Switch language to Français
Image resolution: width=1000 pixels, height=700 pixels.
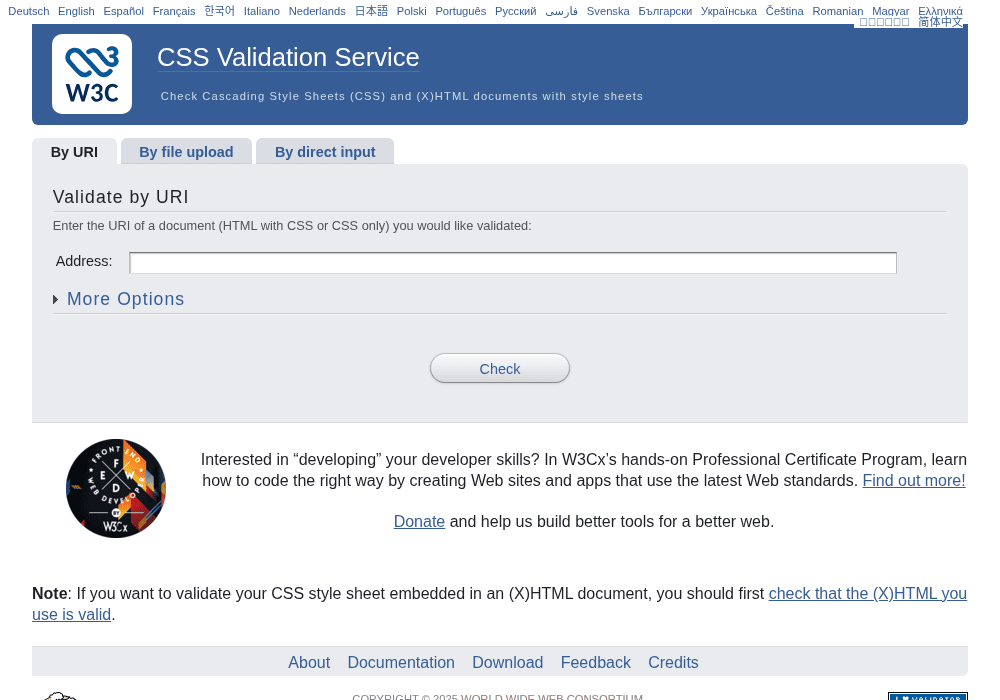[x=174, y=11]
